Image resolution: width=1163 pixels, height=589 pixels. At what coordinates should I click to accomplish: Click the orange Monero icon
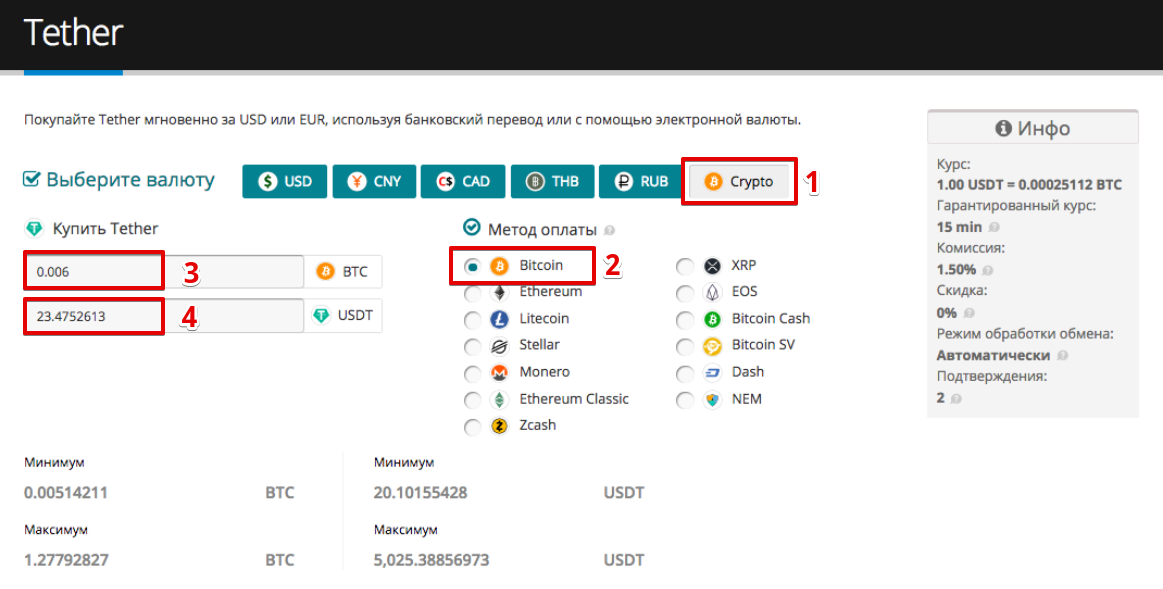500,372
